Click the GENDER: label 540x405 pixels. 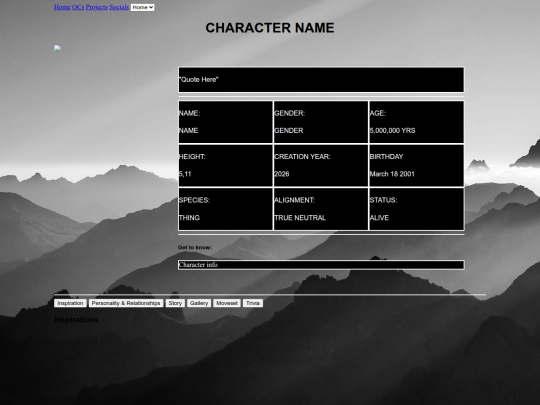(289, 113)
